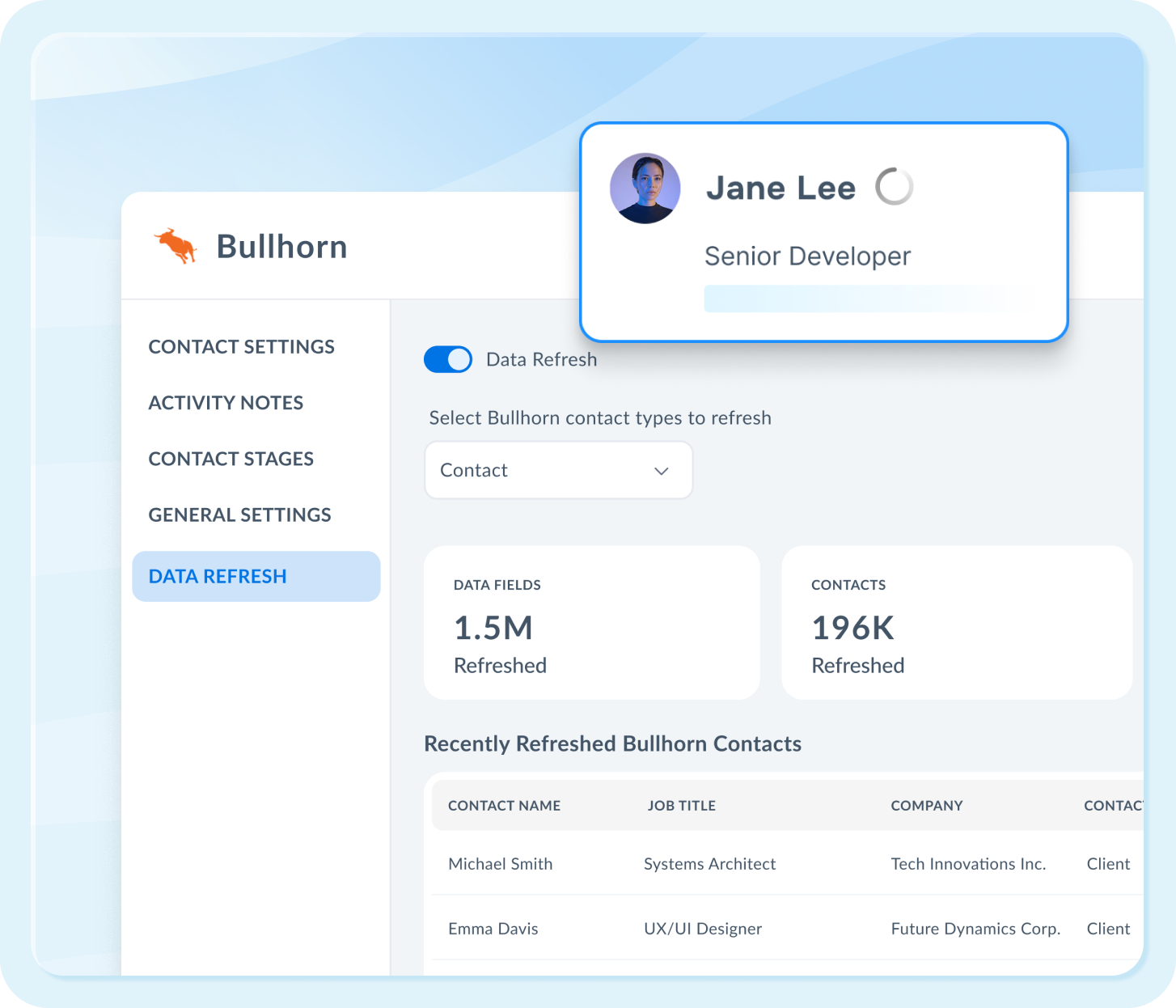Click Client type in Emma Davis row
The height and width of the screenshot is (1008, 1176).
[1108, 929]
